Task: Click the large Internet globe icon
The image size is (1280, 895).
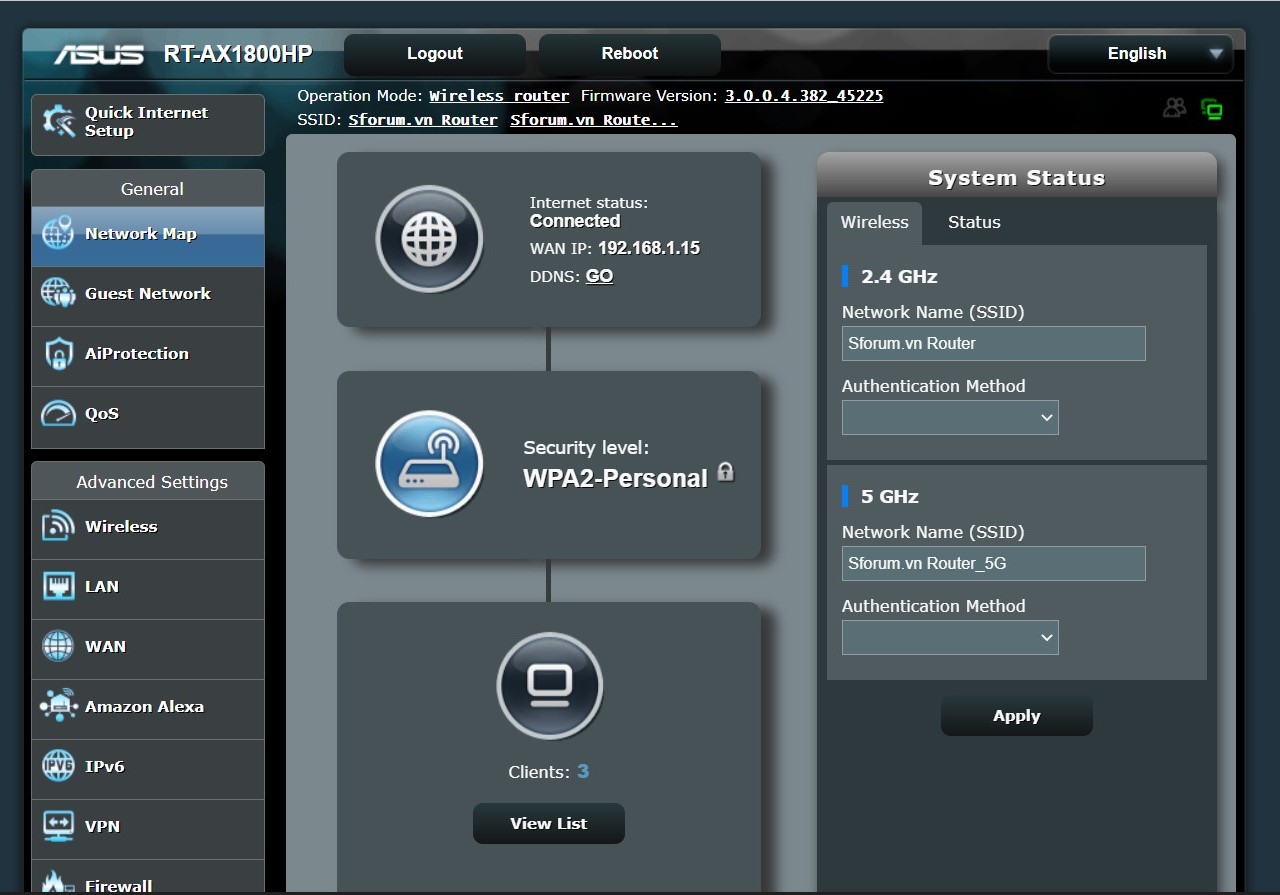Action: tap(429, 239)
